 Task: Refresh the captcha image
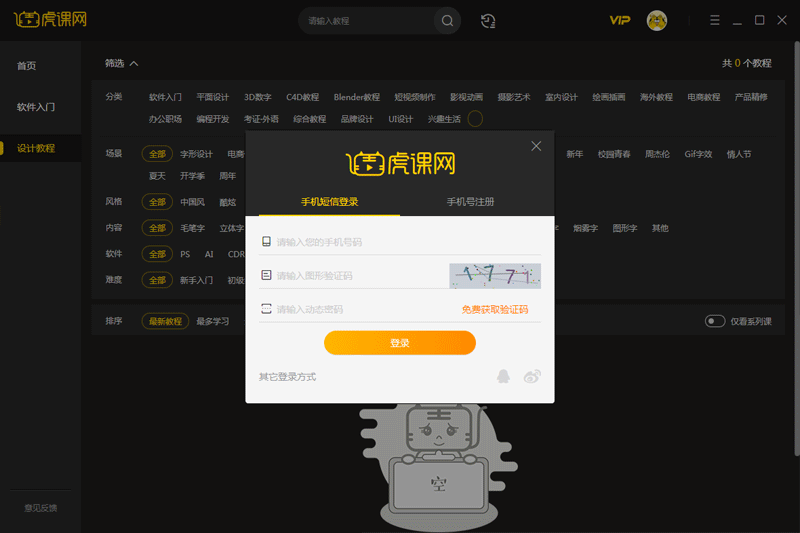pos(495,276)
